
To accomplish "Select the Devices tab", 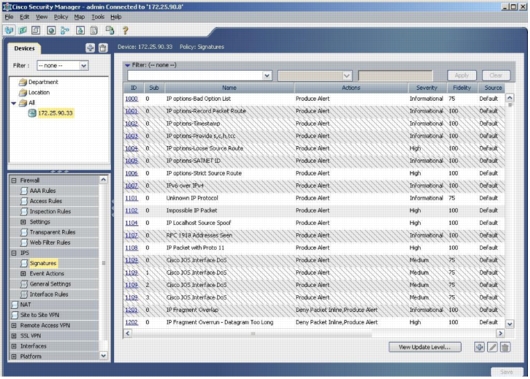I will click(24, 48).
